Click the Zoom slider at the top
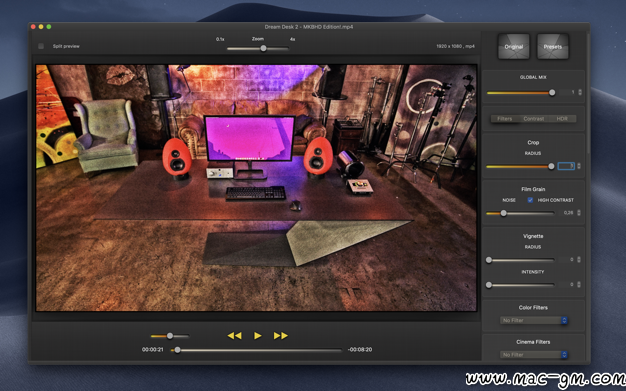 [x=258, y=48]
